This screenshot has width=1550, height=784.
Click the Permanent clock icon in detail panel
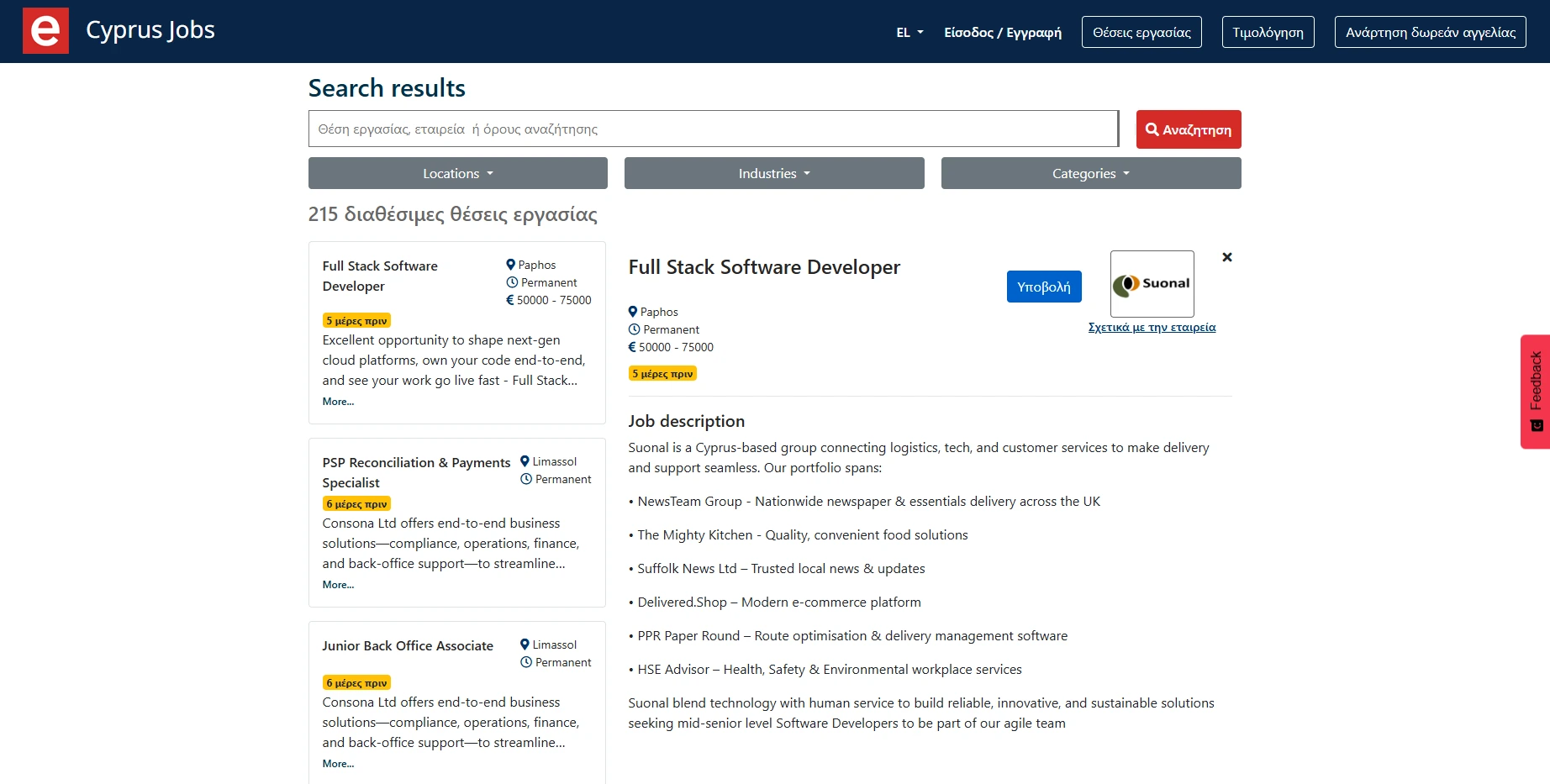[x=635, y=329]
